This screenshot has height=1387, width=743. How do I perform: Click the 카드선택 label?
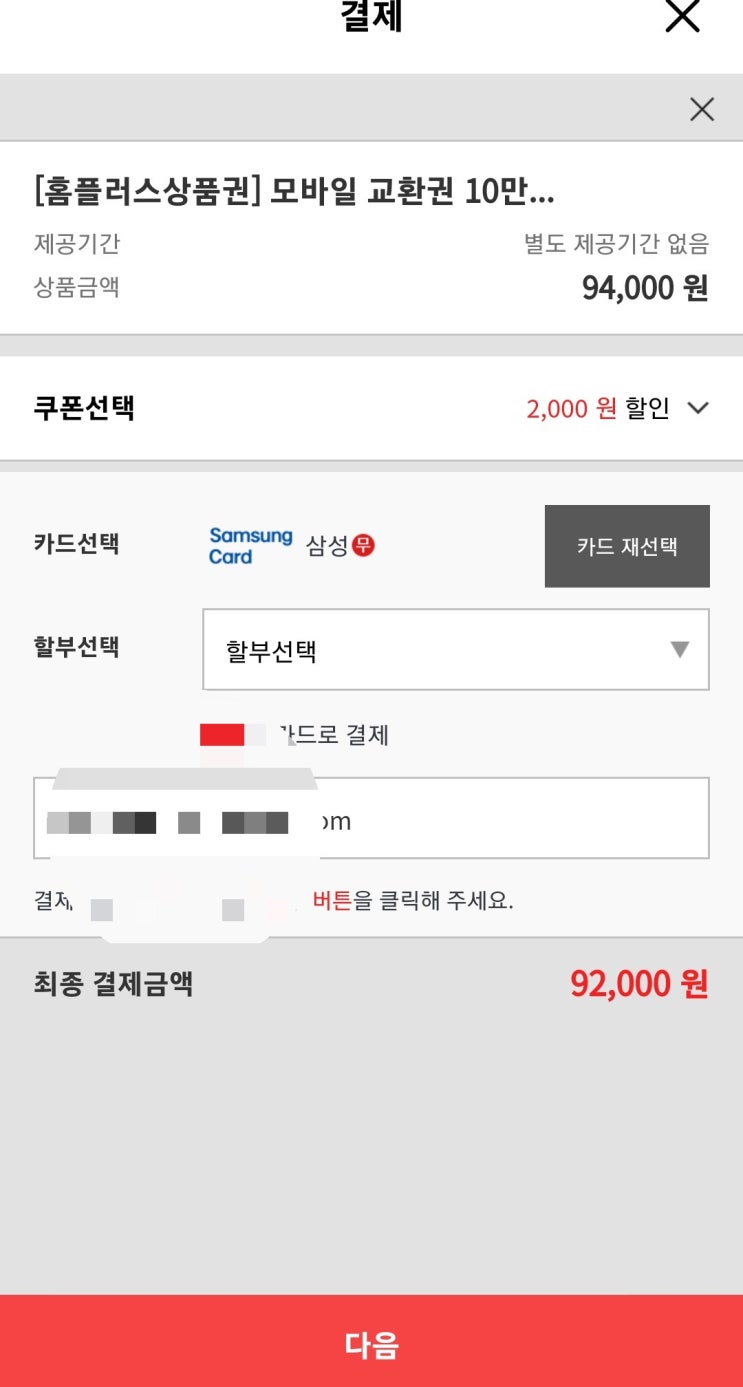click(76, 545)
